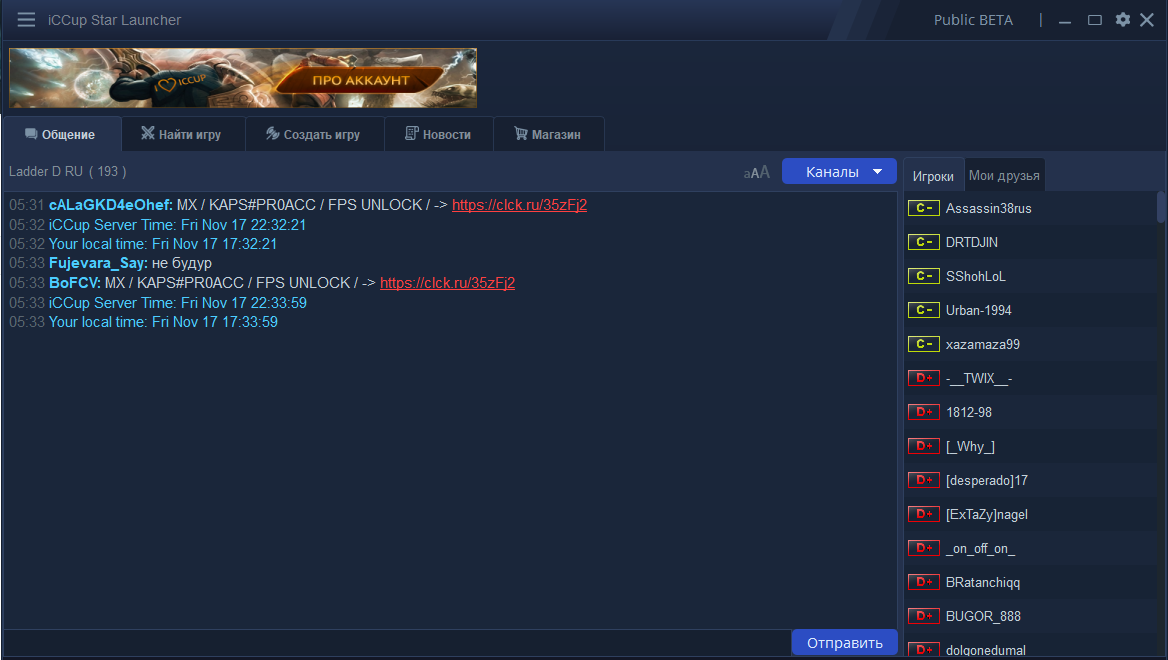This screenshot has height=660, width=1168.
Task: Open the Создать игру tab
Action: click(x=314, y=134)
